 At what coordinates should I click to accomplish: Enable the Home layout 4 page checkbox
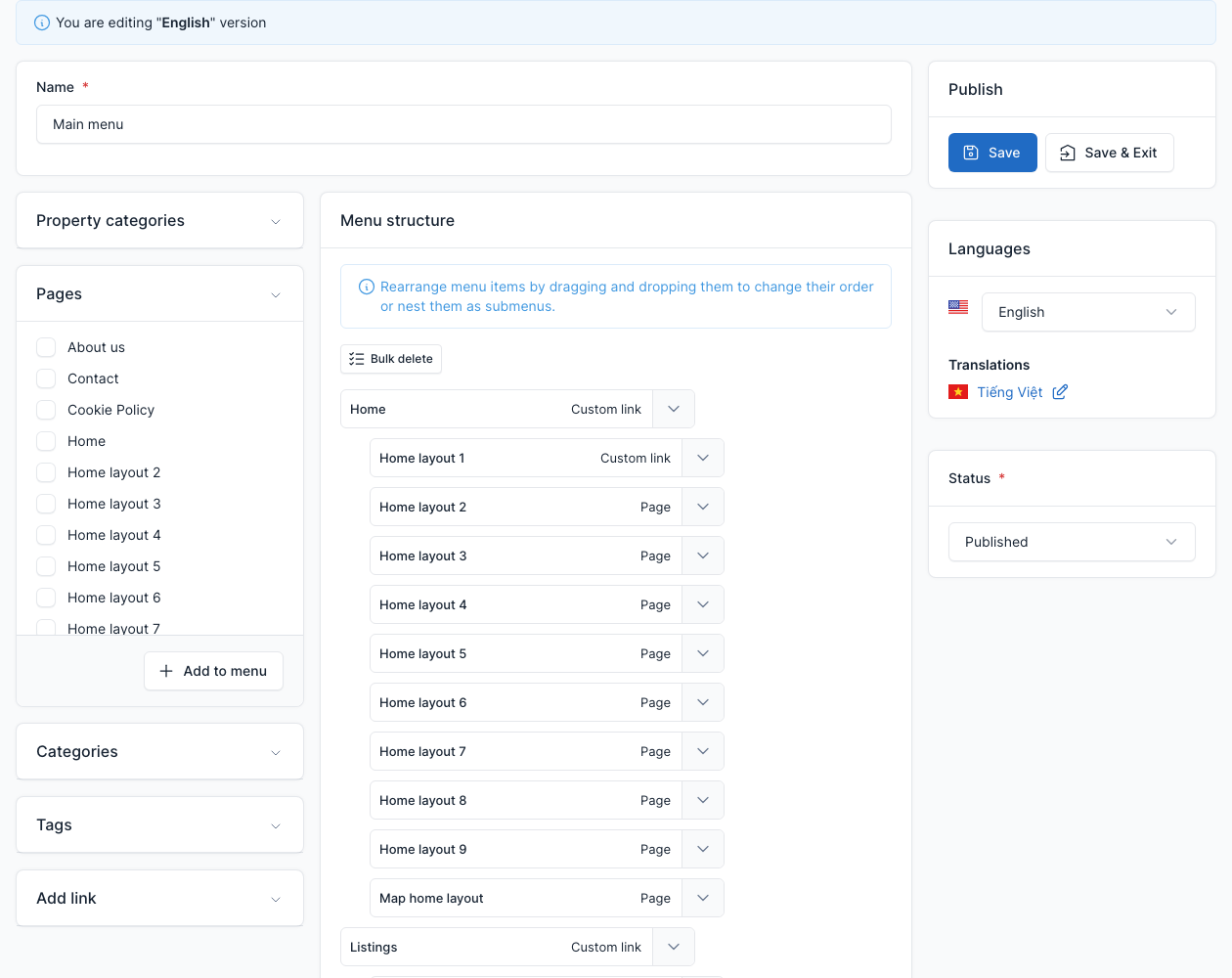pyautogui.click(x=46, y=535)
